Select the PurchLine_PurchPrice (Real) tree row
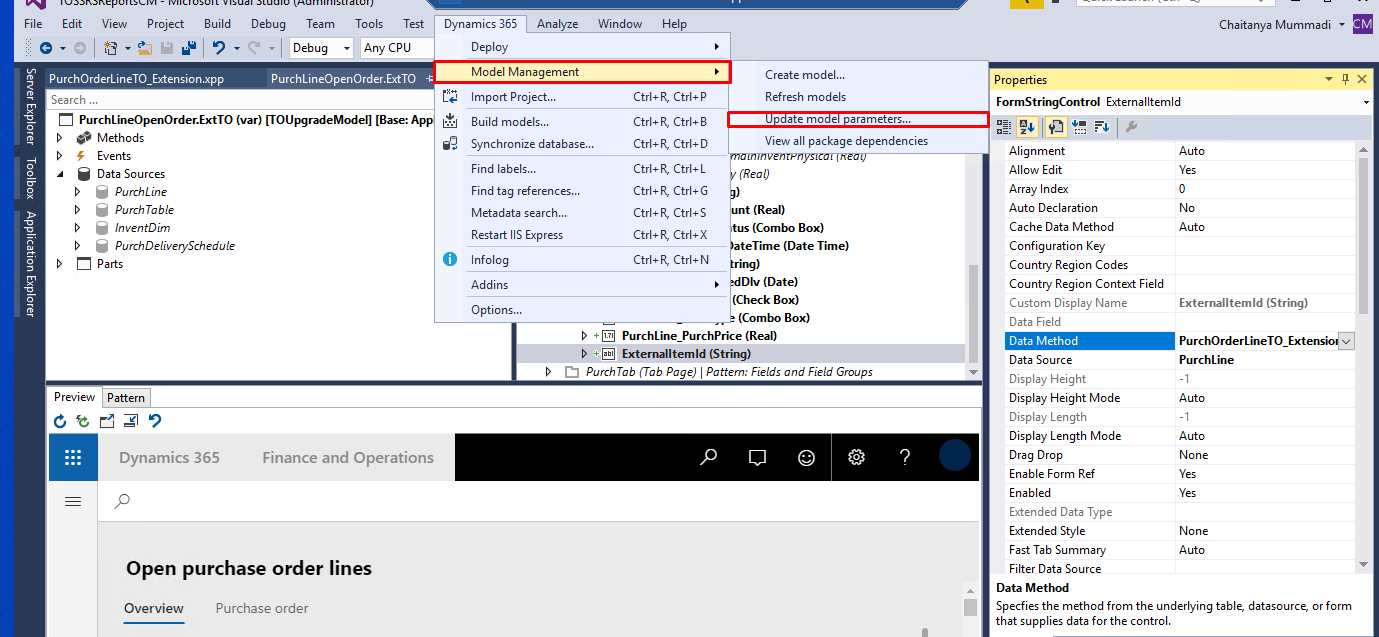The height and width of the screenshot is (637, 1379). tap(699, 336)
